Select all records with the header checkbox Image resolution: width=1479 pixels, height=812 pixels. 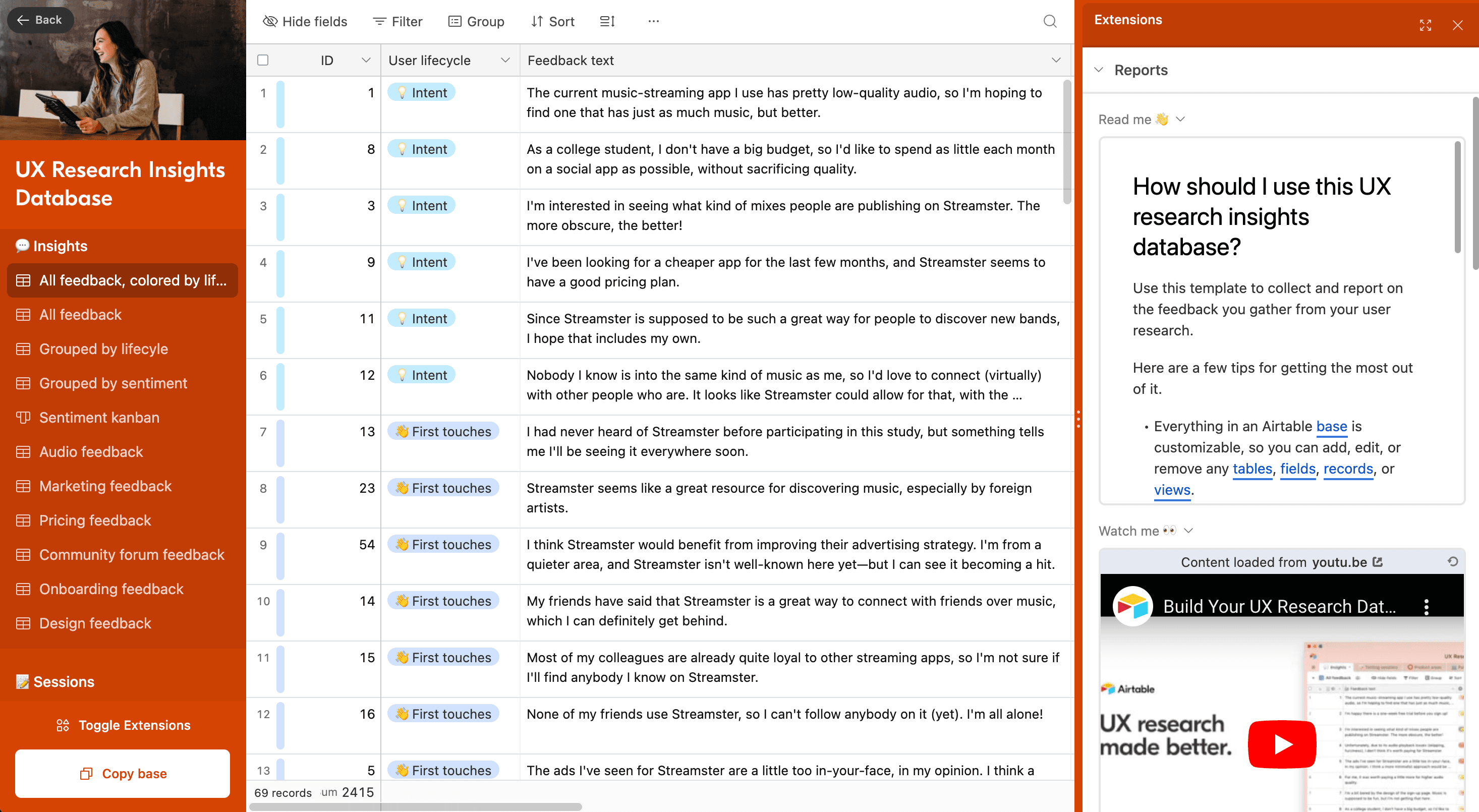263,60
